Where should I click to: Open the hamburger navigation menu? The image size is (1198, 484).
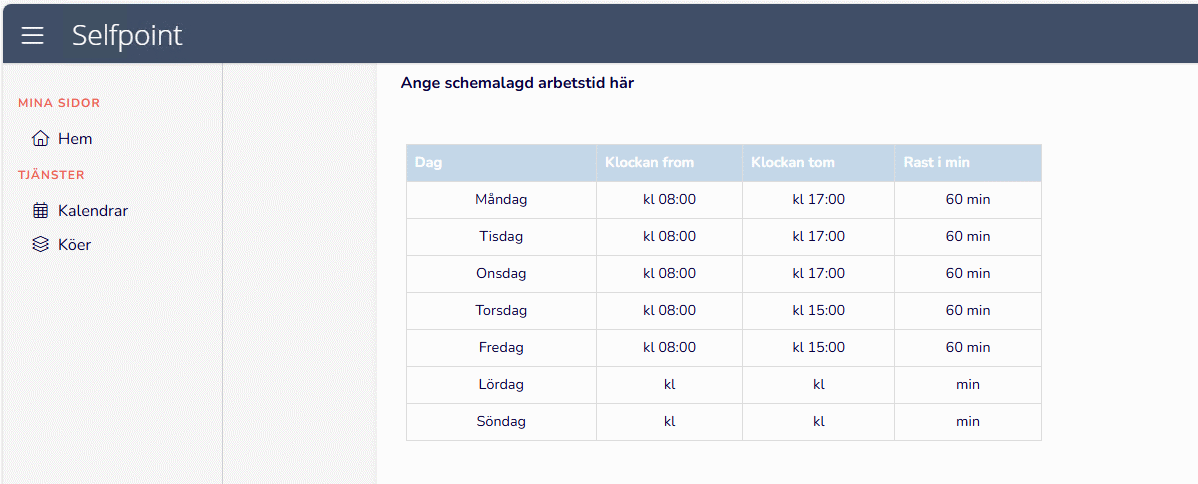point(33,36)
